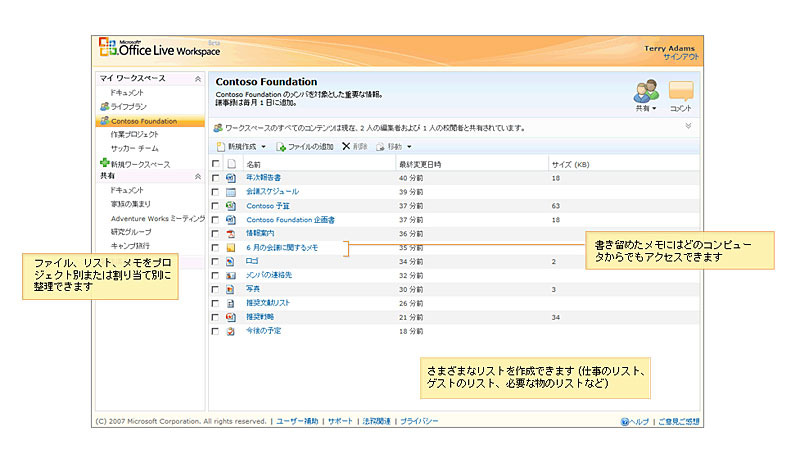Image resolution: width=800 pixels, height=463 pixels.
Task: Click the image file icon beside ロゴ
Action: pos(231,261)
